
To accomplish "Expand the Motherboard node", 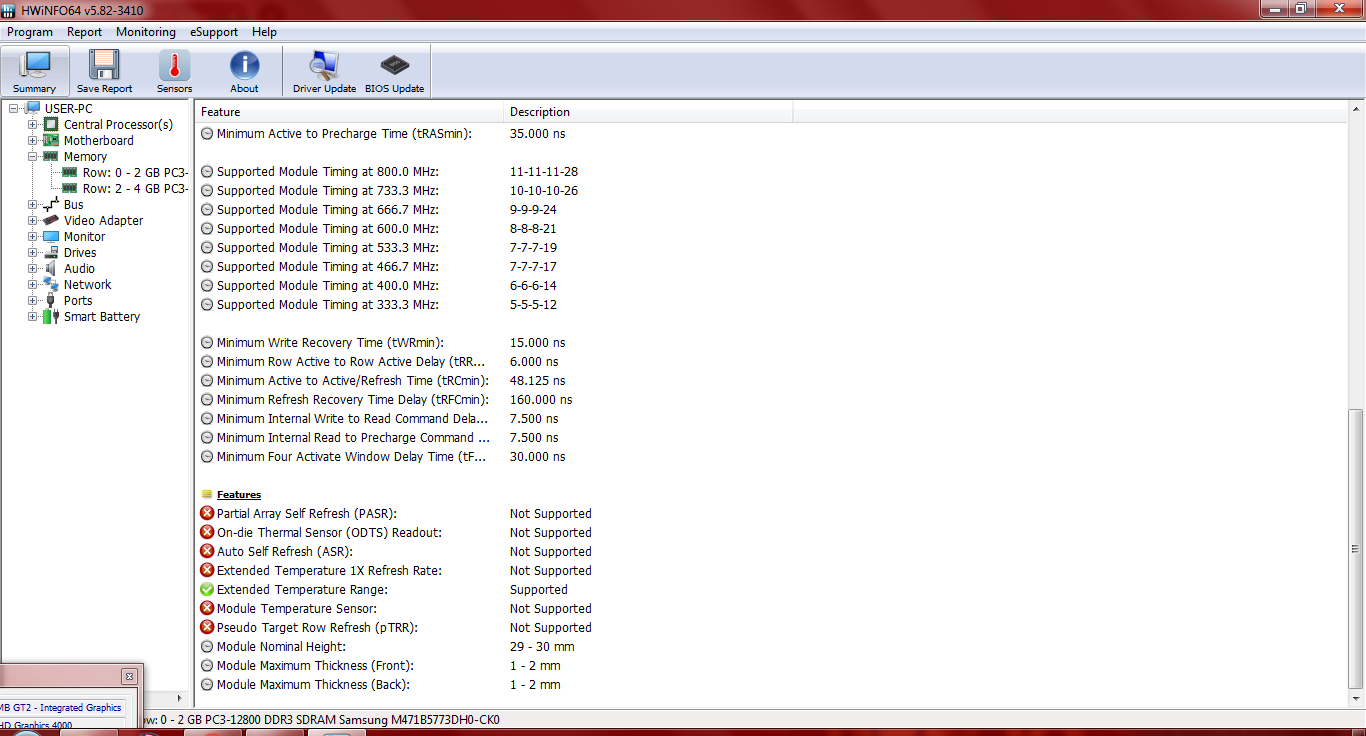I will pos(33,140).
